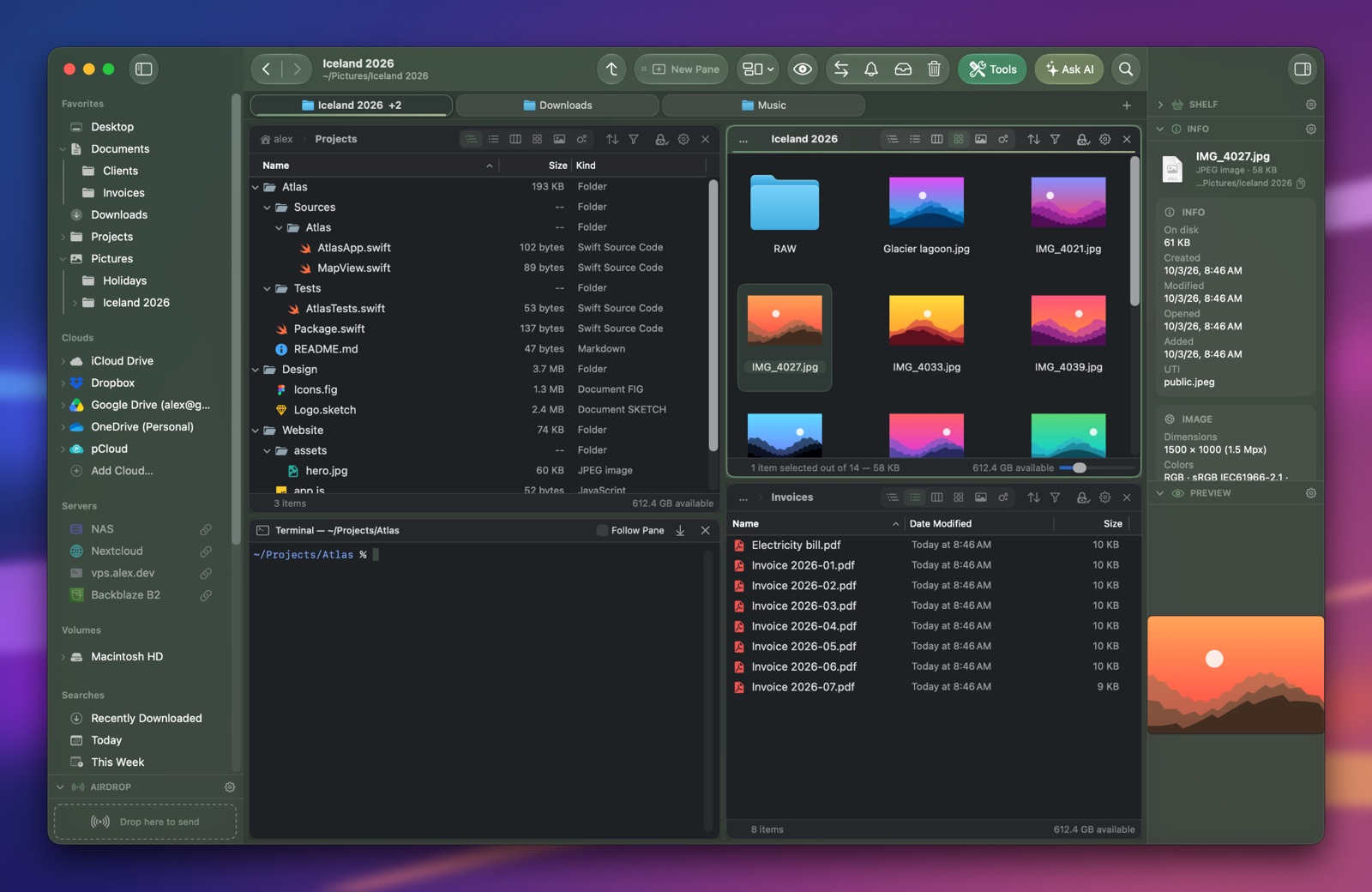The image size is (1372, 892).
Task: Switch Iceland 2026 pane to column view
Action: tap(937, 139)
